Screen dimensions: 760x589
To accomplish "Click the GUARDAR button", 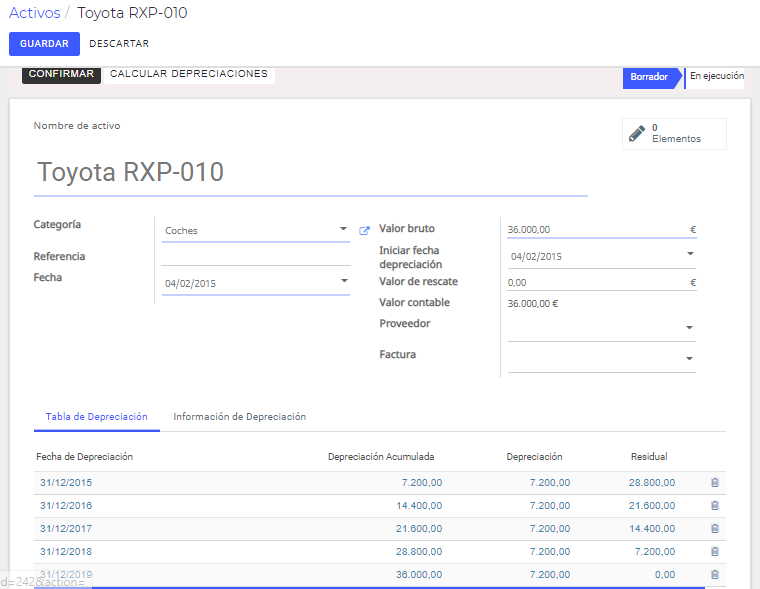I will click(x=44, y=44).
